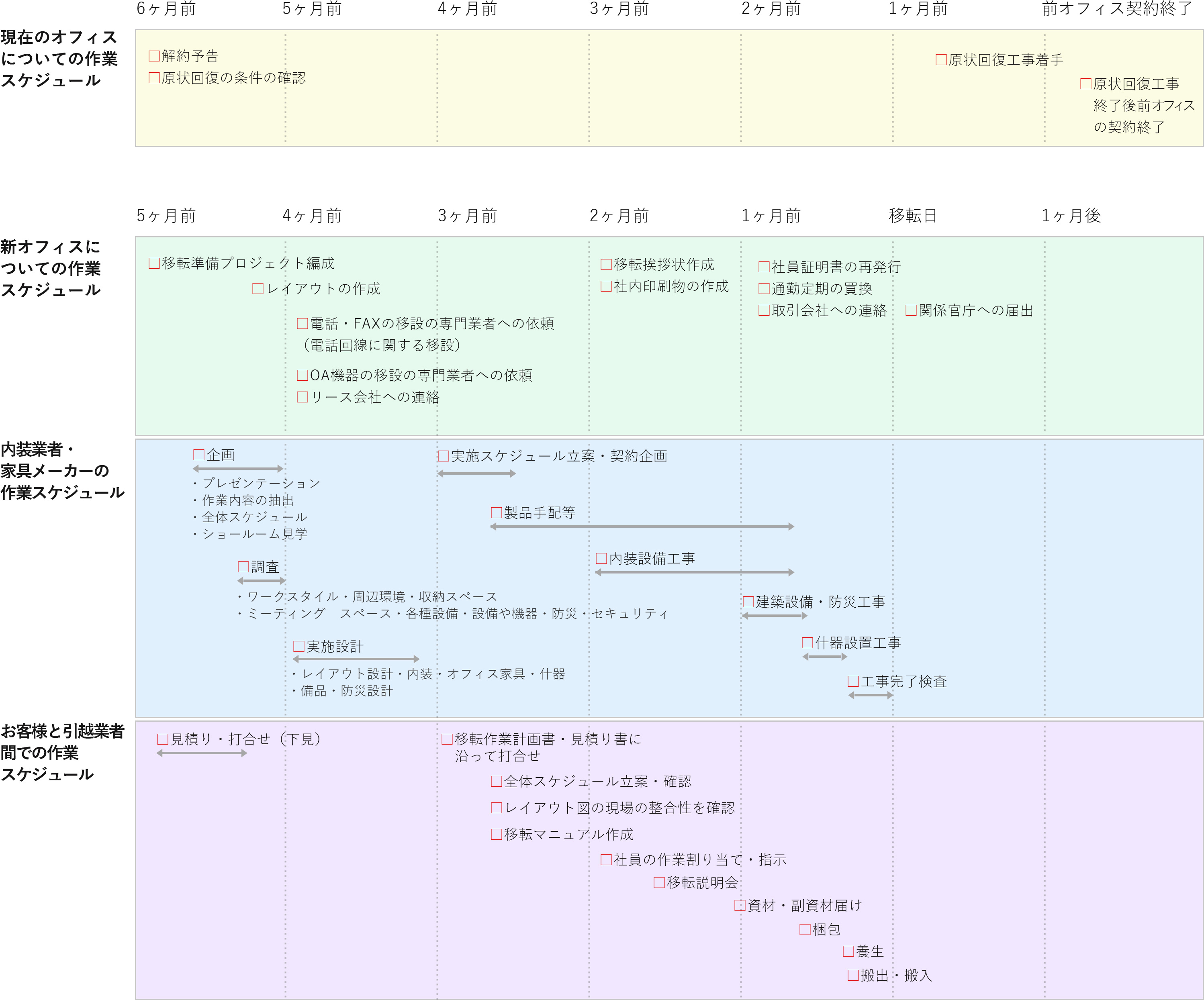Tick the レイアウト図の現場の整合性を確認 checkbox
Image resolution: width=1204 pixels, height=1000 pixels.
pos(497,808)
